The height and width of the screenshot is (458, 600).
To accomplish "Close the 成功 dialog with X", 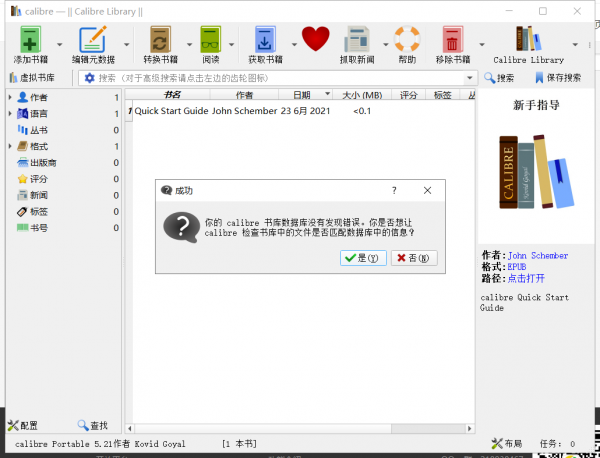I will coord(427,190).
